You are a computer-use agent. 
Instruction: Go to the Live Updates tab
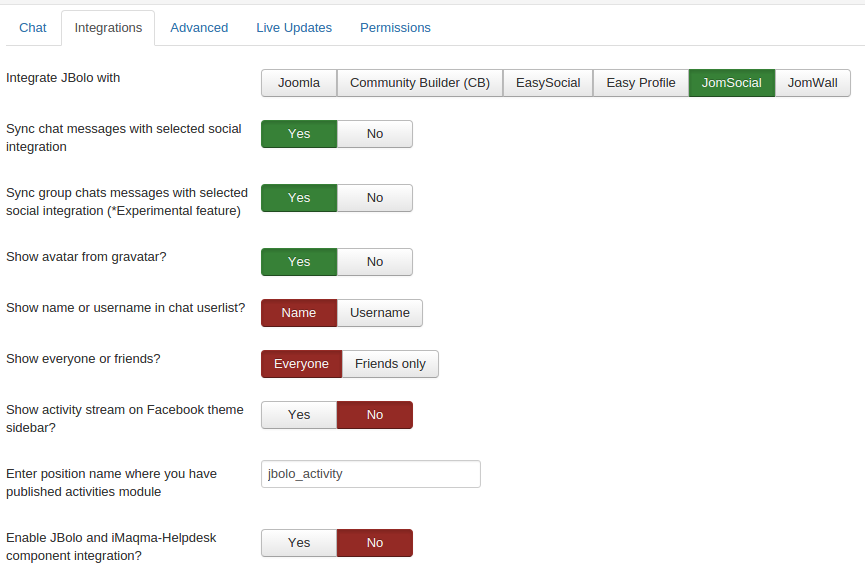click(x=294, y=28)
